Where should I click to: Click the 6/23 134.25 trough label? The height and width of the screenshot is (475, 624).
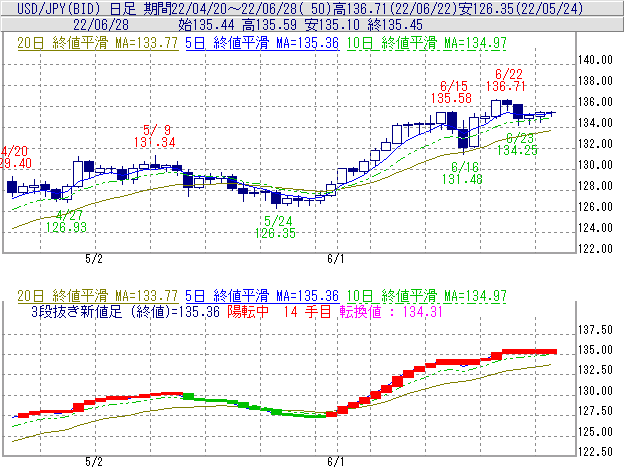point(517,144)
